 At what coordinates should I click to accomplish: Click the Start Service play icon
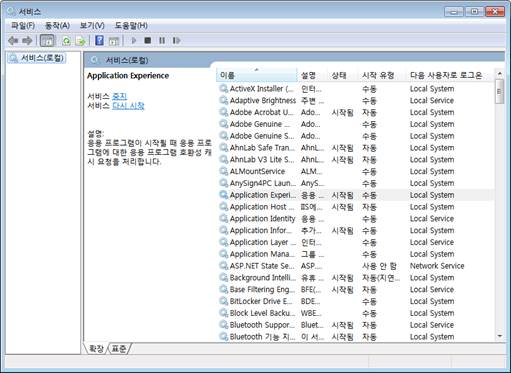[x=134, y=41]
